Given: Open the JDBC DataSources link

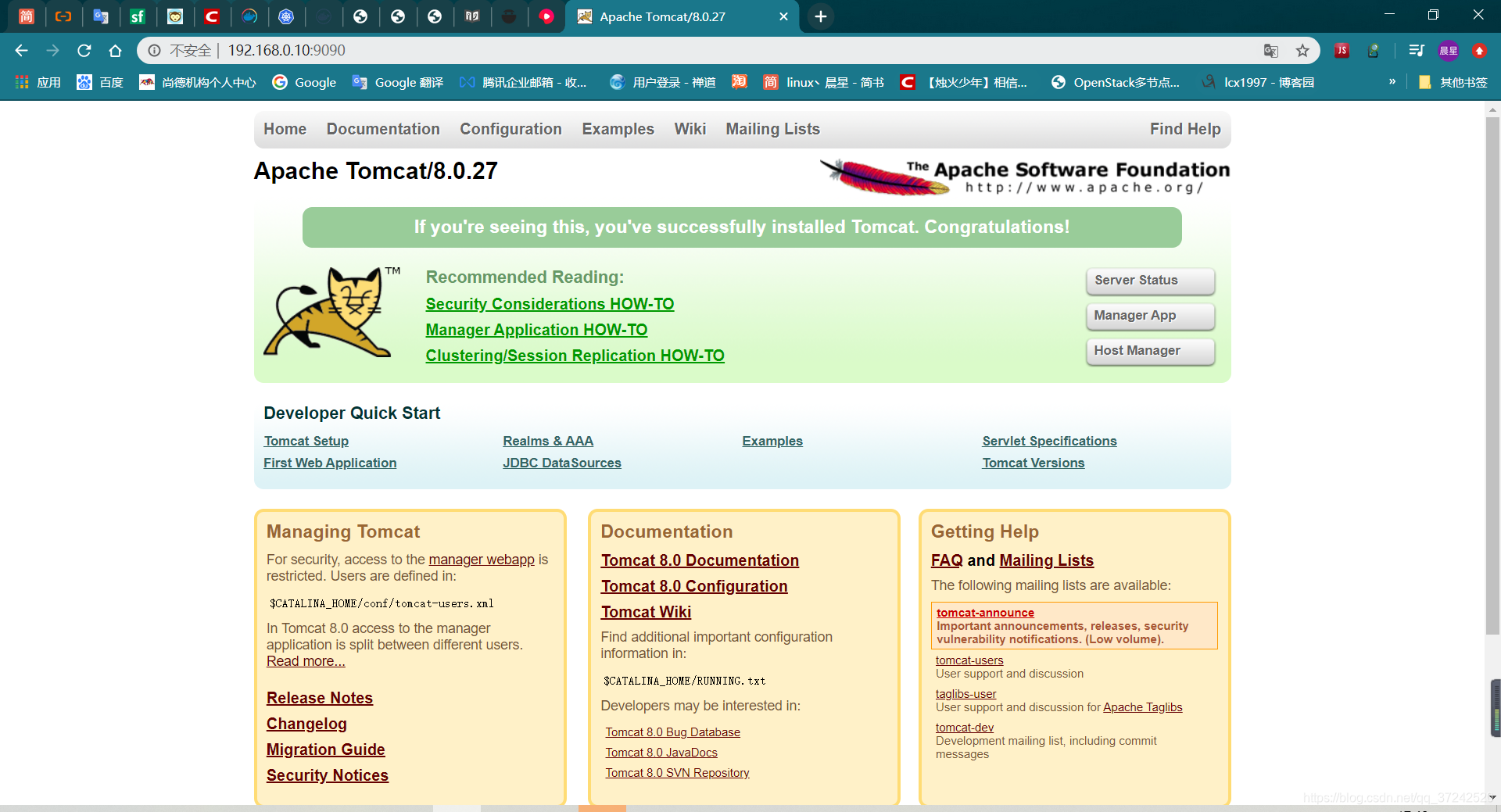Looking at the screenshot, I should click(562, 463).
